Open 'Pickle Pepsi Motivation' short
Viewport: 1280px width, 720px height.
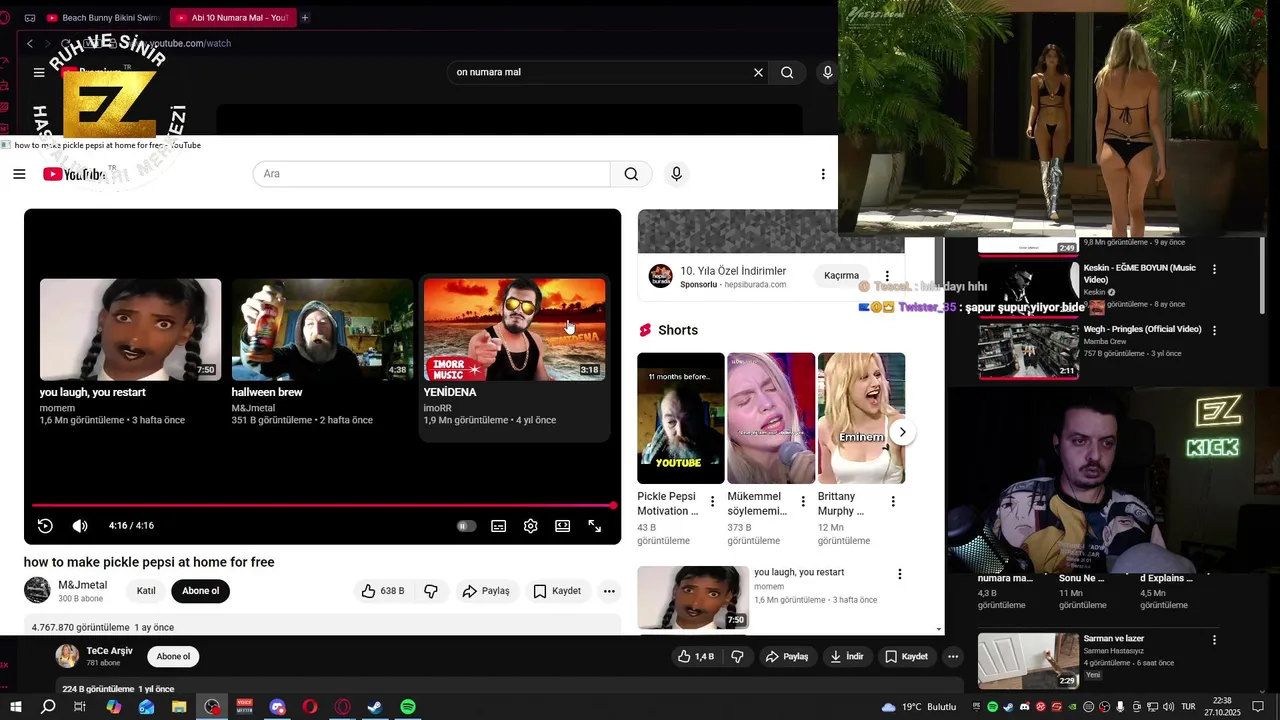coord(680,418)
